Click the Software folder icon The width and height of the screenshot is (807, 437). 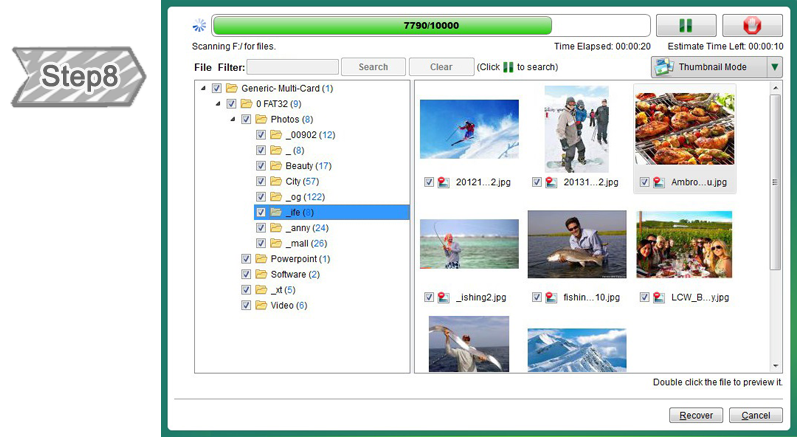(x=260, y=274)
